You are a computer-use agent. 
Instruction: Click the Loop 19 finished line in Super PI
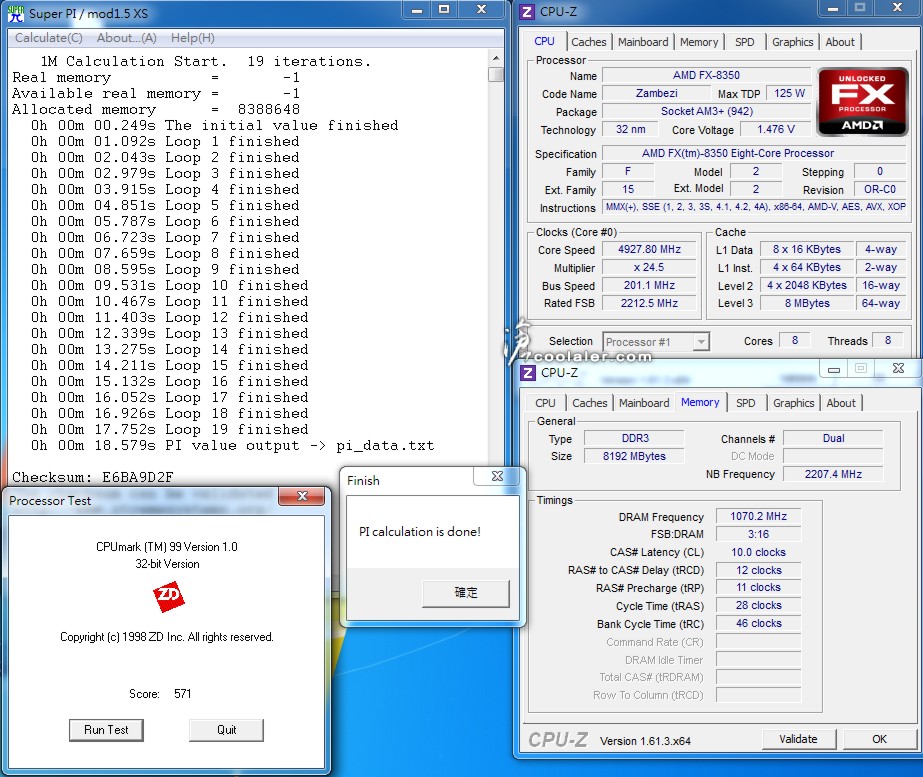click(x=170, y=430)
